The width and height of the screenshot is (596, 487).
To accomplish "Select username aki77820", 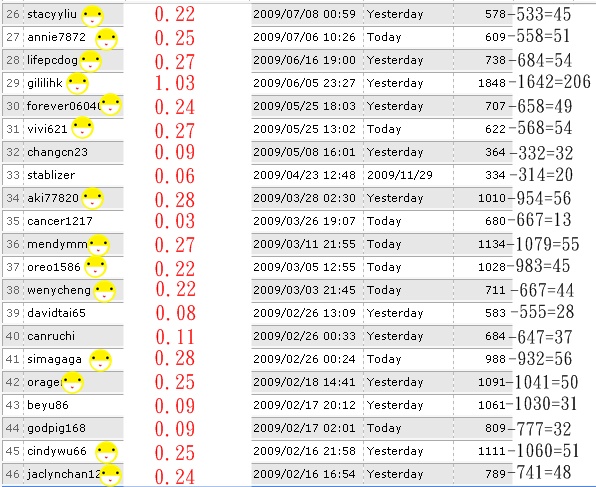I will (53, 198).
